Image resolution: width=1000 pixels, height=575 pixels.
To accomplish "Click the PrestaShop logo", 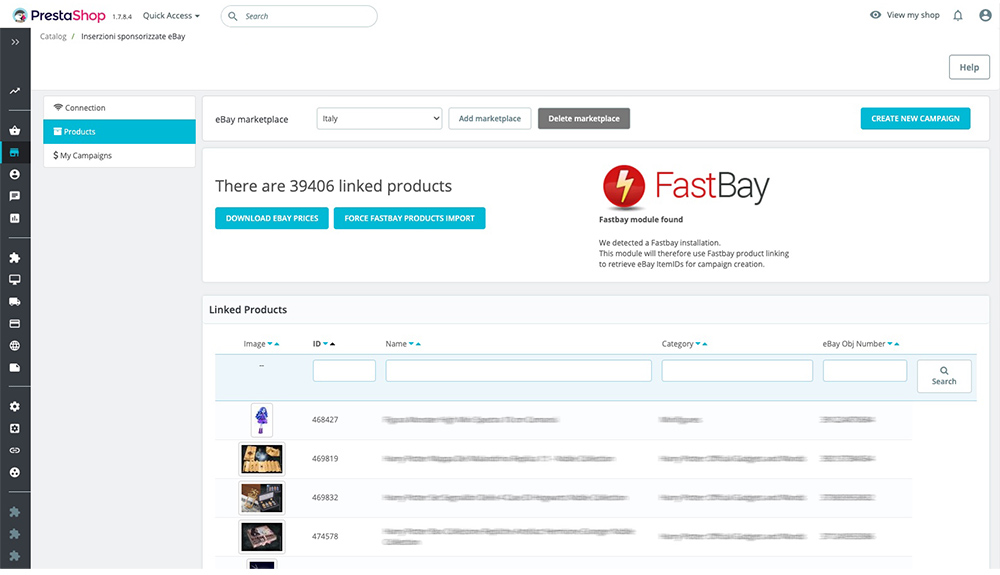I will (59, 15).
